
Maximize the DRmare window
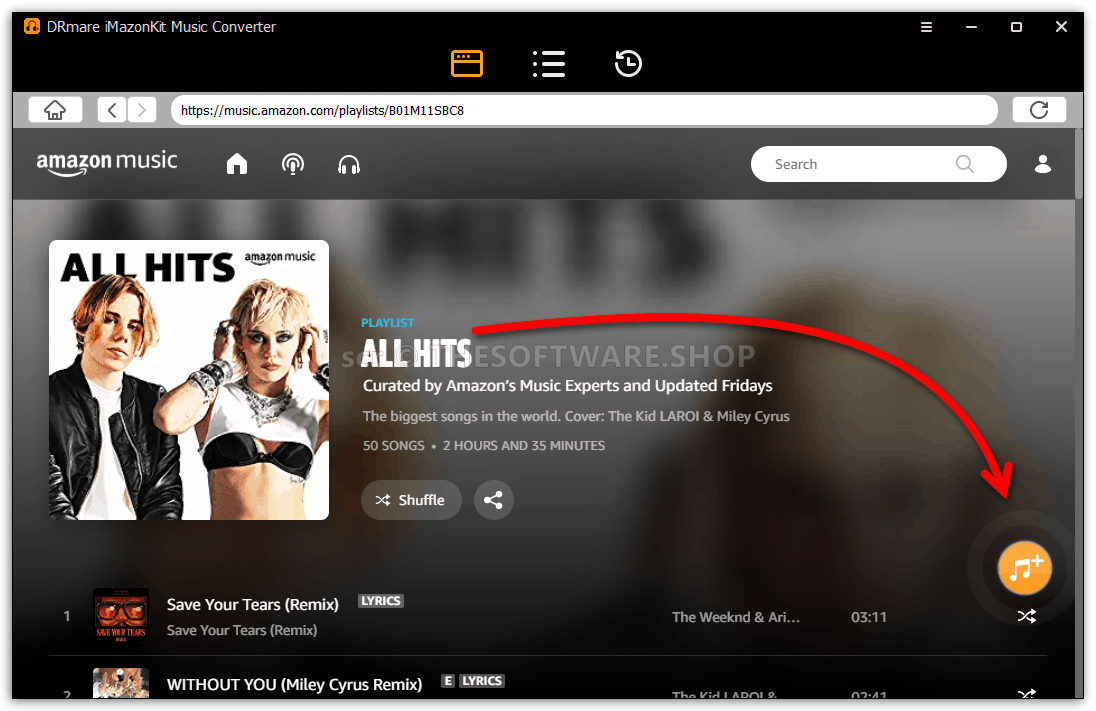click(x=1016, y=27)
